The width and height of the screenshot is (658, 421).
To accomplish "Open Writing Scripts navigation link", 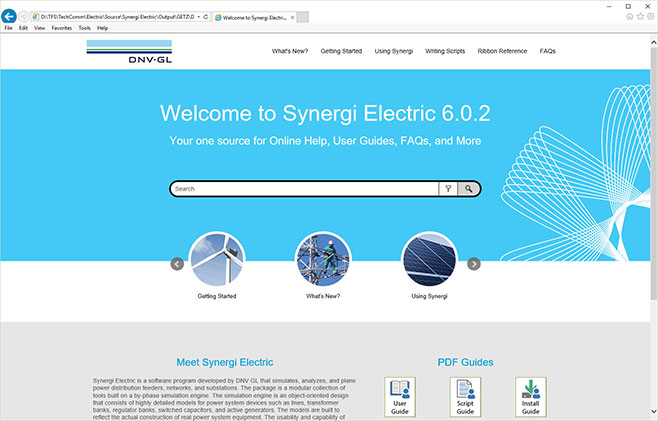I will (445, 51).
